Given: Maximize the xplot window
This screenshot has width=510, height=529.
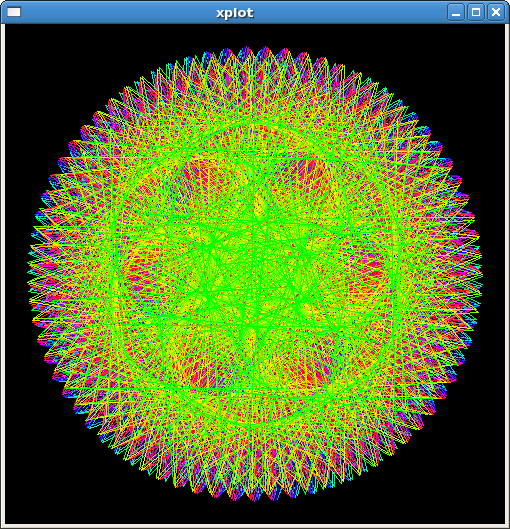Looking at the screenshot, I should click(x=476, y=12).
